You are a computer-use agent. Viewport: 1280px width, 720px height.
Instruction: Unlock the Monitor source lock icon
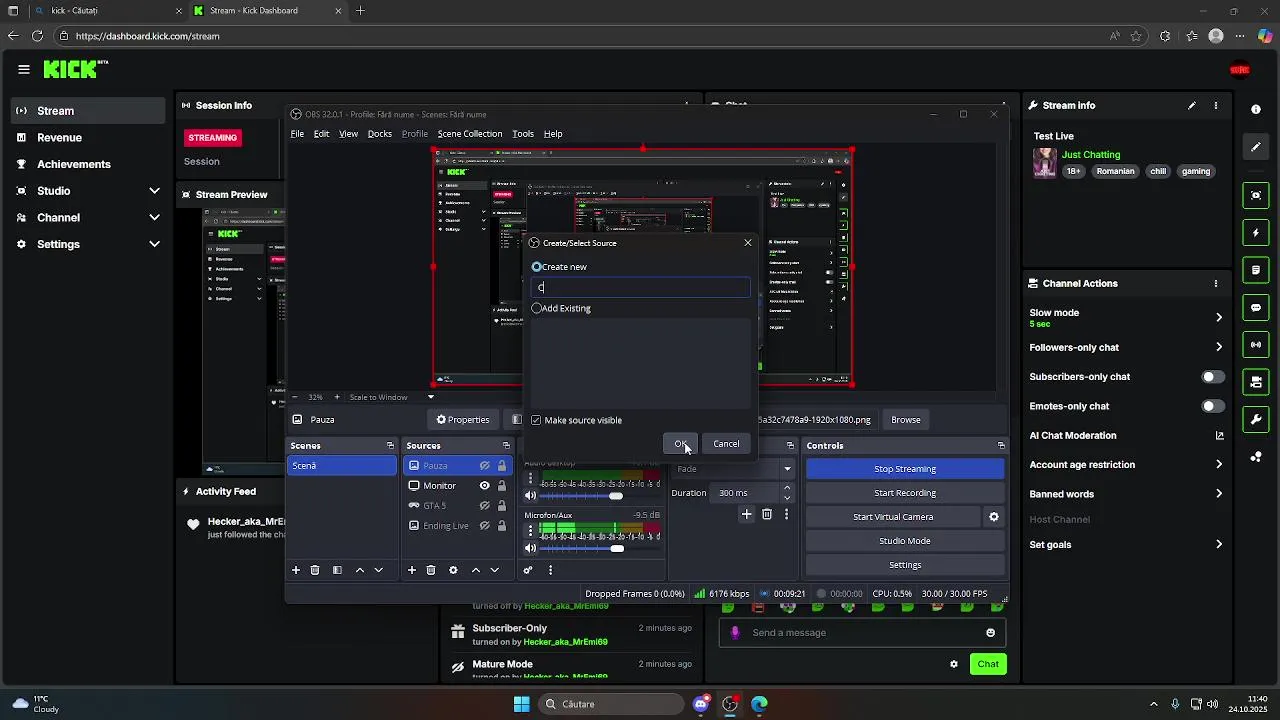point(502,486)
